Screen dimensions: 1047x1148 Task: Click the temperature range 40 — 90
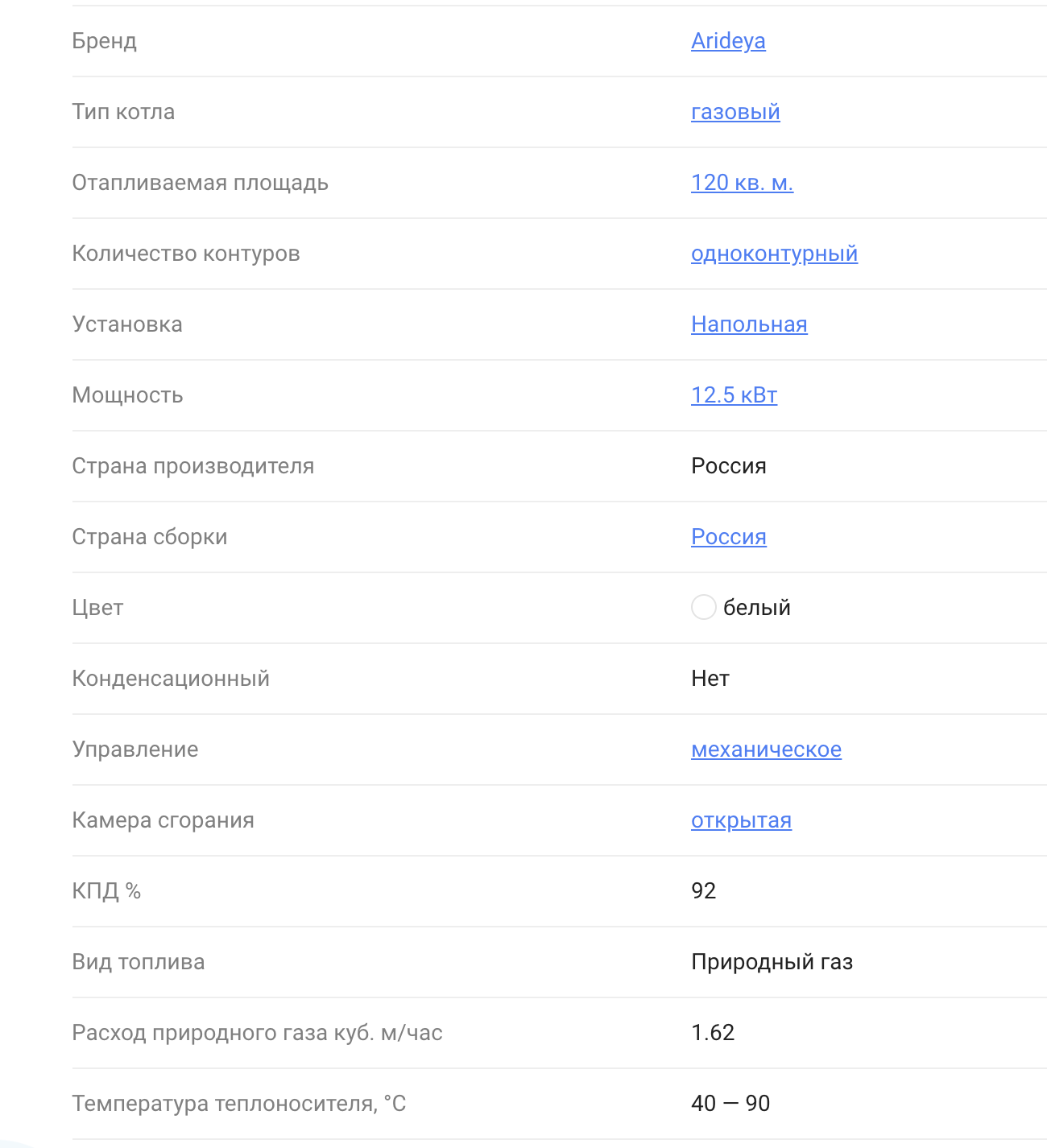[x=730, y=1104]
